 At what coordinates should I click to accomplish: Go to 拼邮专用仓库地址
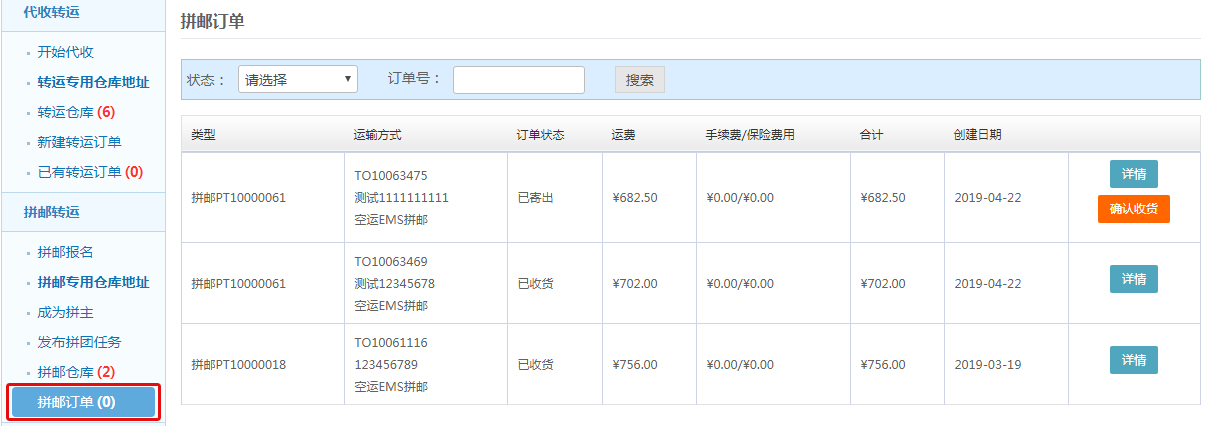point(93,282)
